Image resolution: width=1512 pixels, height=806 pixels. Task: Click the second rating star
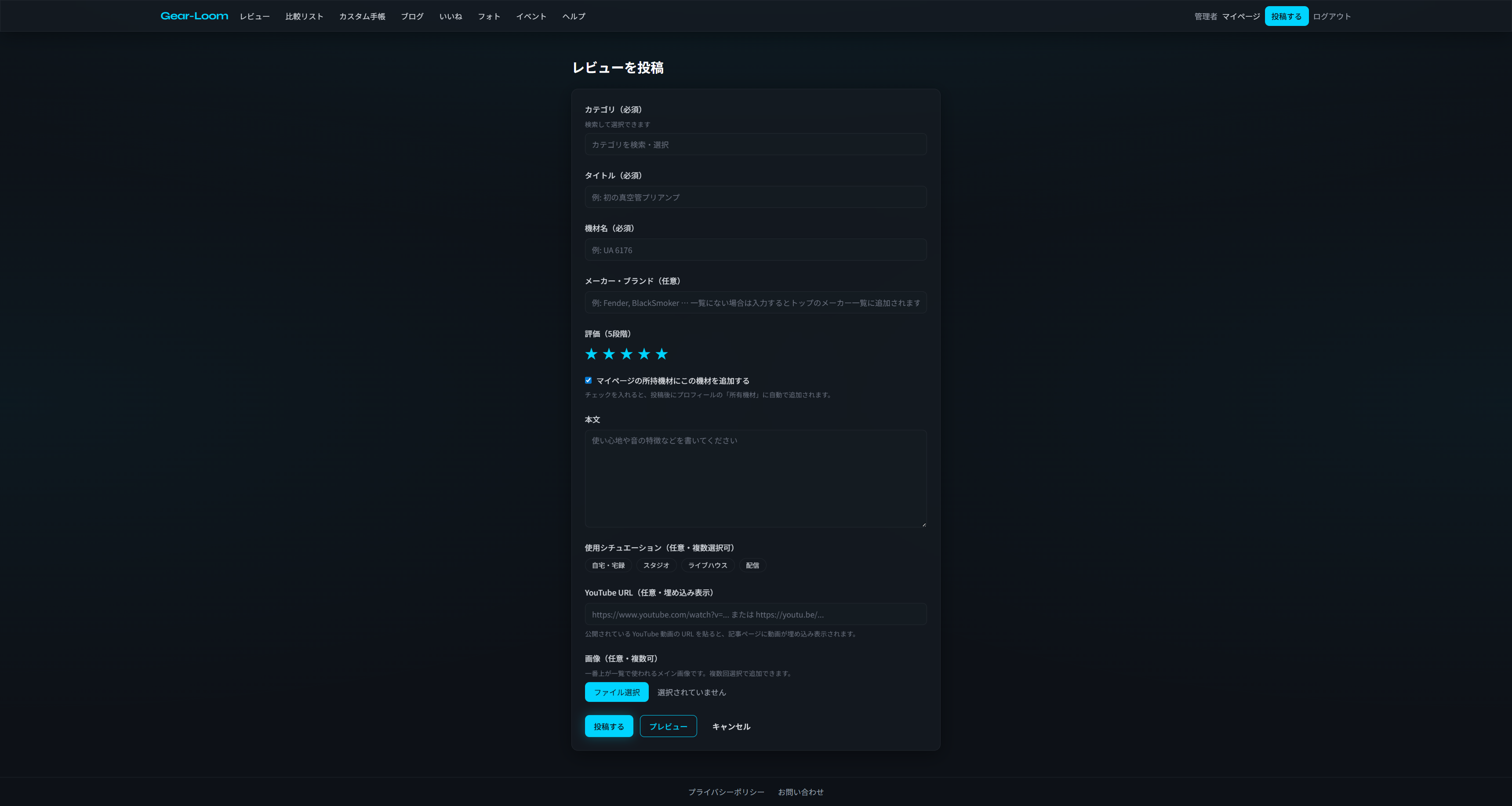pyautogui.click(x=609, y=354)
